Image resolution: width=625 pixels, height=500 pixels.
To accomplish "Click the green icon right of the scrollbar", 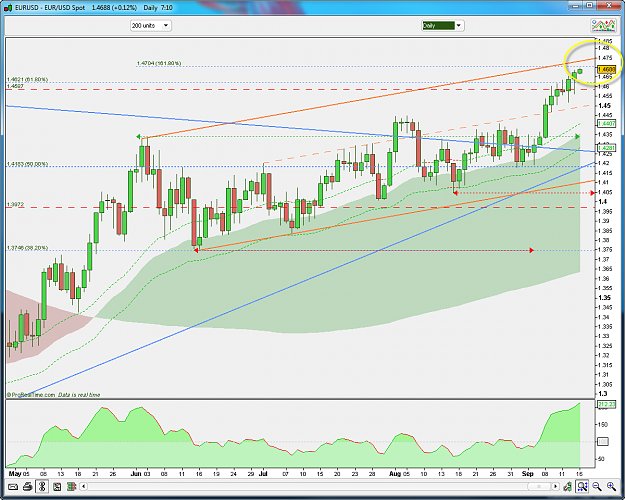I will click(568, 486).
